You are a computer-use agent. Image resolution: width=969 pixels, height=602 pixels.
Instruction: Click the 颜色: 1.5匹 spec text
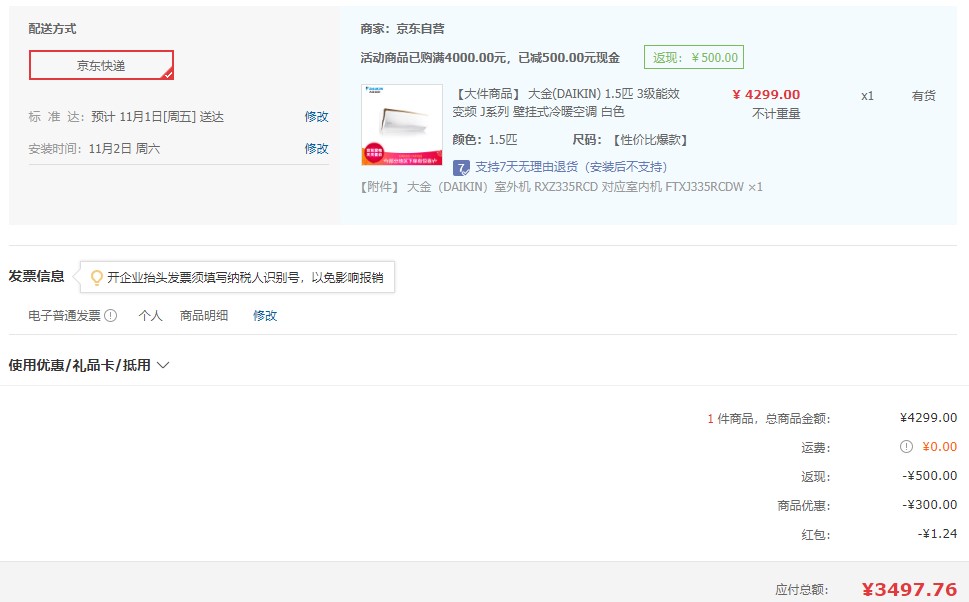[484, 140]
